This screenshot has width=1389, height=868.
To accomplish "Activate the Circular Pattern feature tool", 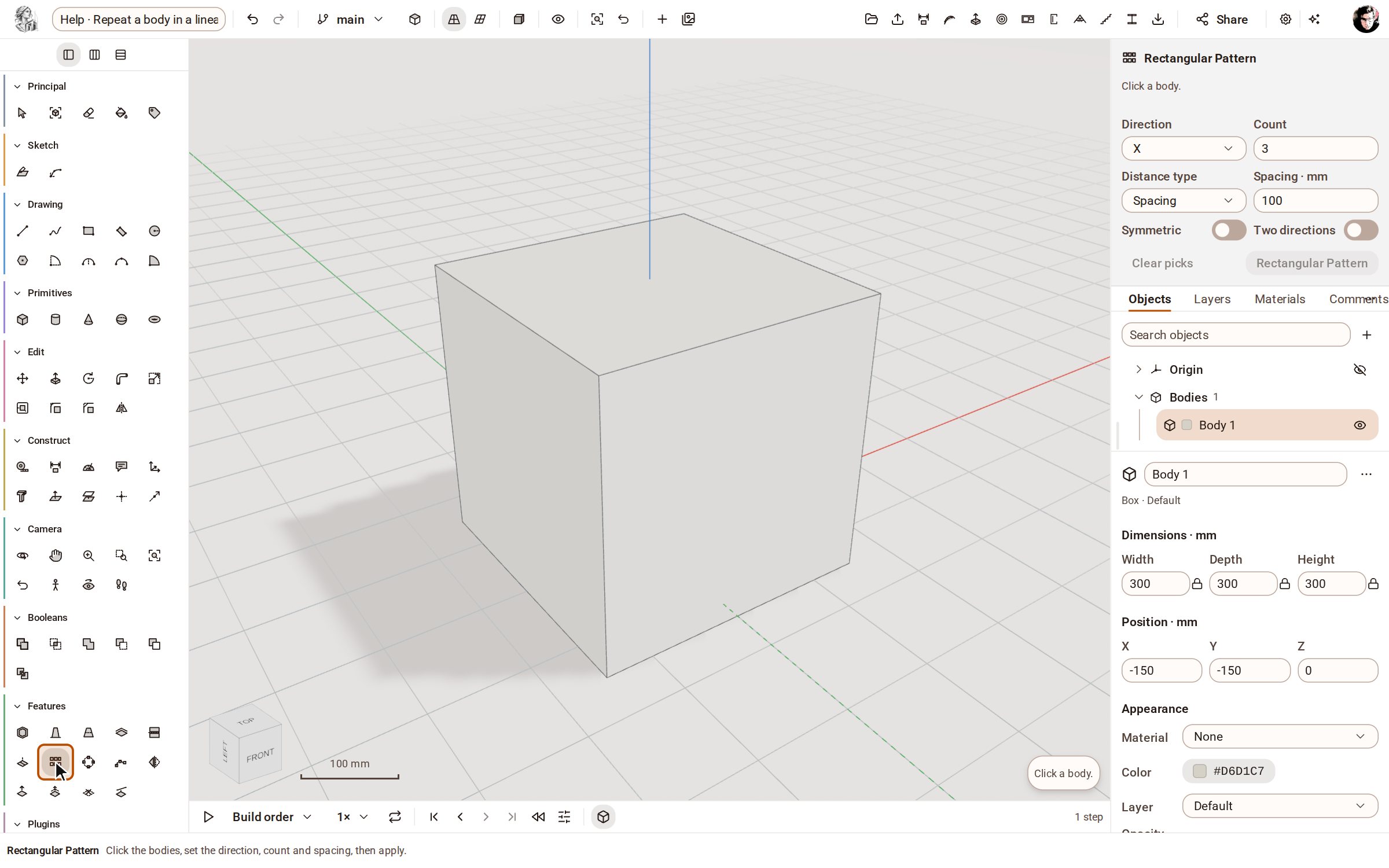I will (x=89, y=762).
